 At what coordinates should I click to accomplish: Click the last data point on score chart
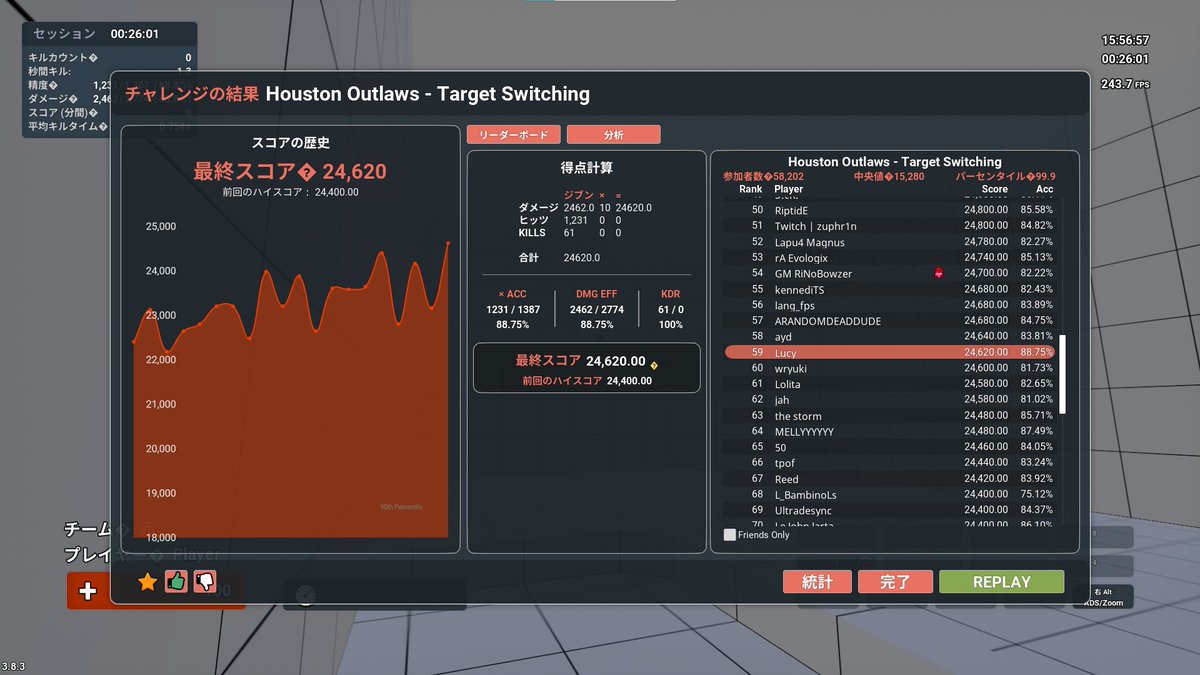pyautogui.click(x=448, y=242)
